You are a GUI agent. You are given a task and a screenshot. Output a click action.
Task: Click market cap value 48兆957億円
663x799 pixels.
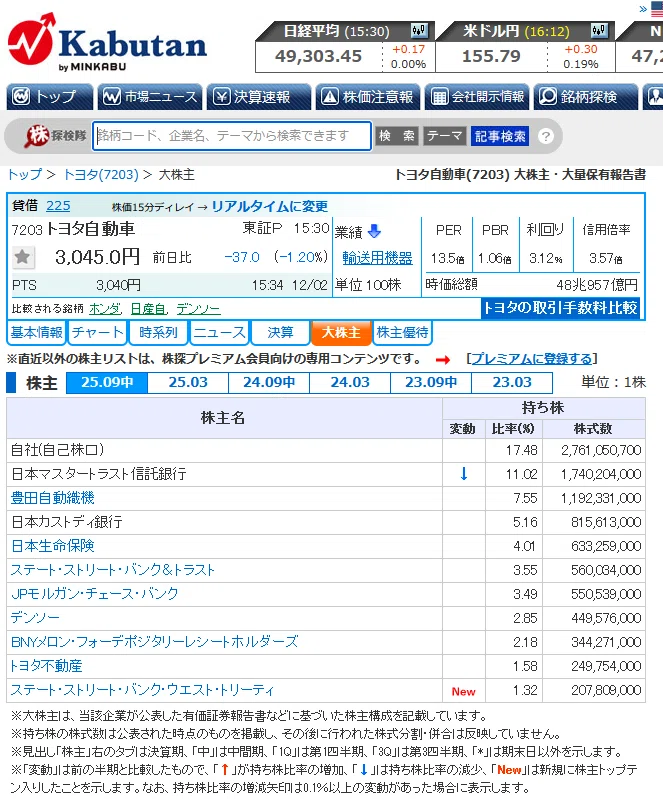[597, 284]
